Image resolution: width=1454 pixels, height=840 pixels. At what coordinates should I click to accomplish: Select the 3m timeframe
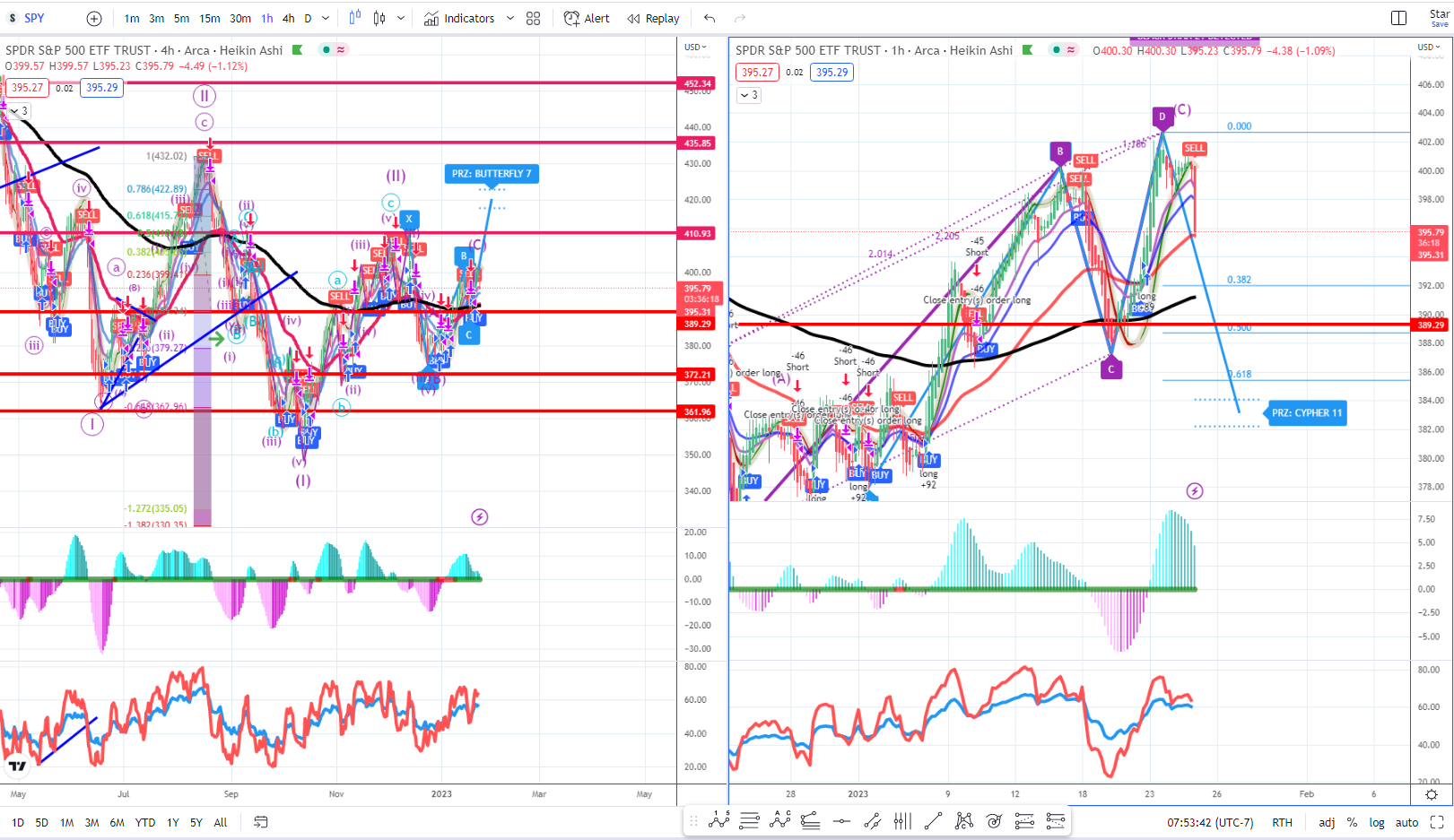(x=157, y=18)
